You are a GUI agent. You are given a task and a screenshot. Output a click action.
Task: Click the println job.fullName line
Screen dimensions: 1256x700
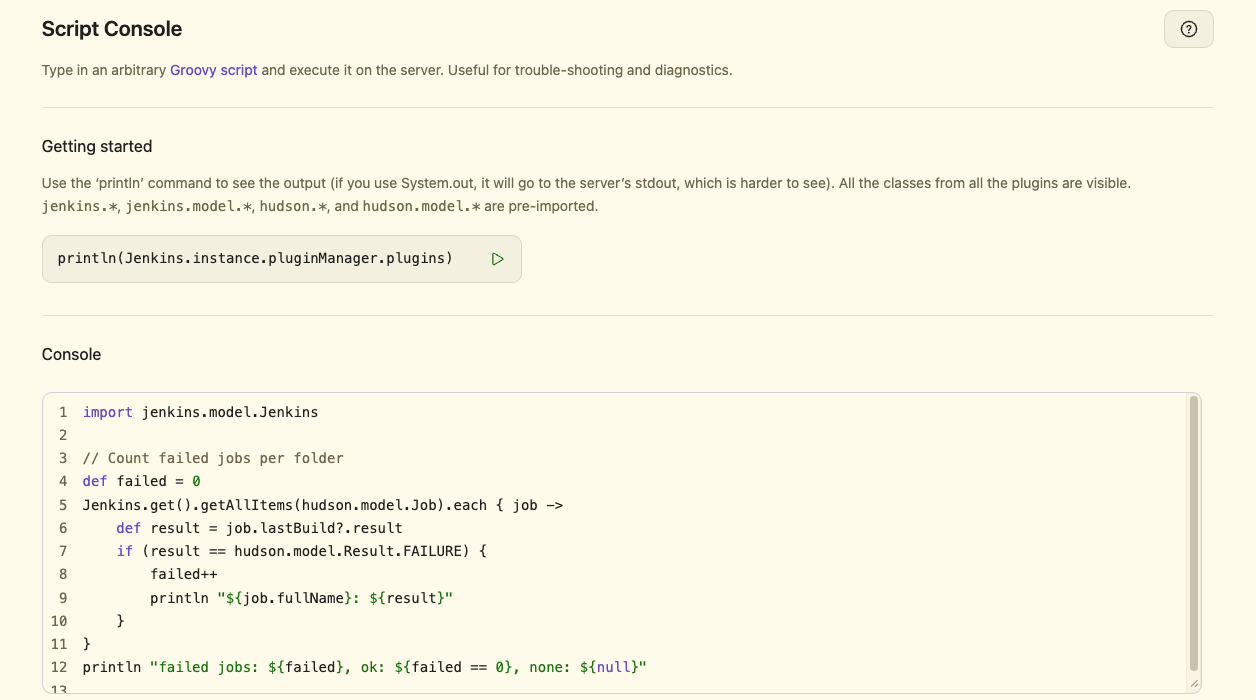[302, 598]
